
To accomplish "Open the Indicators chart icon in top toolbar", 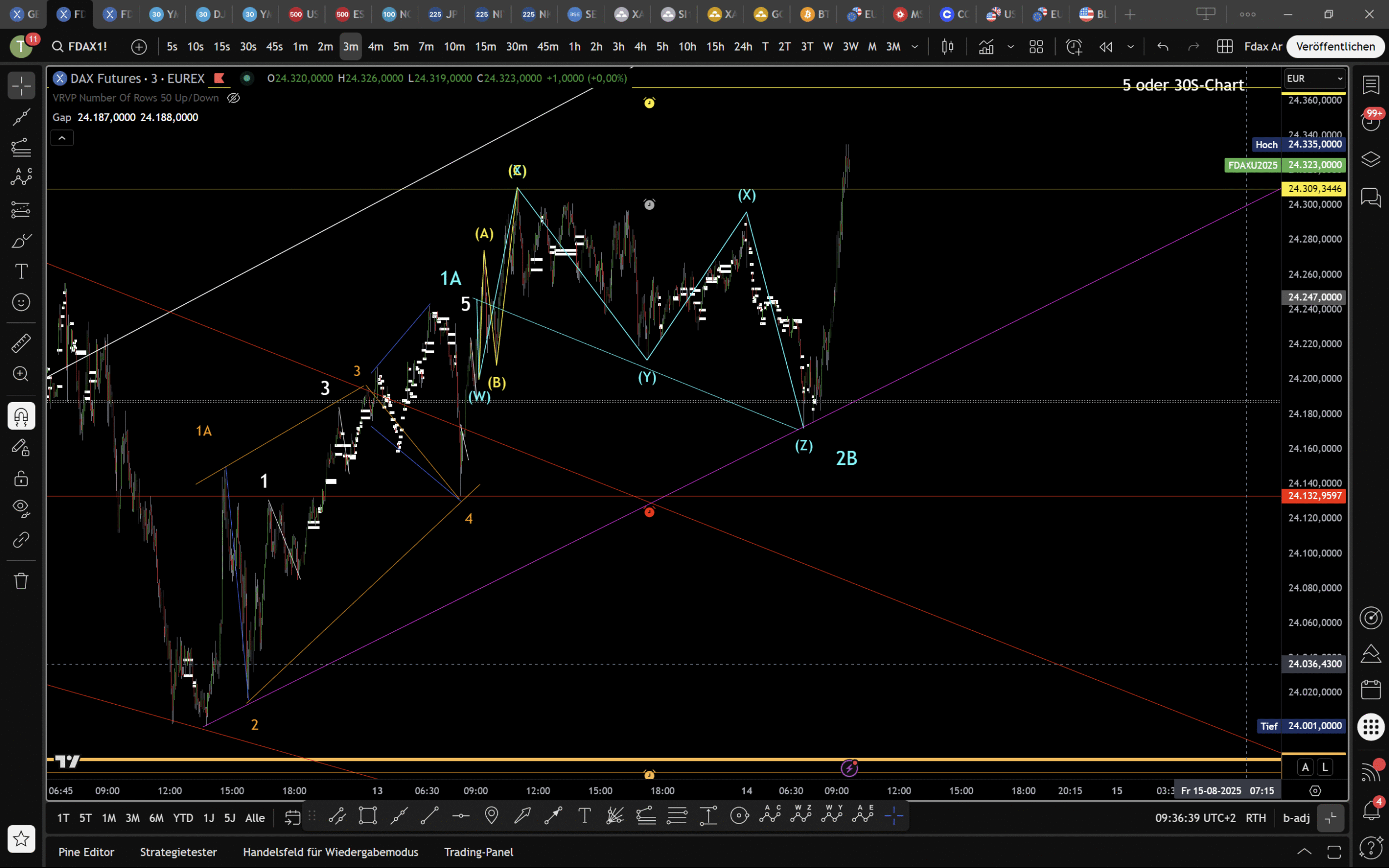I will (986, 47).
